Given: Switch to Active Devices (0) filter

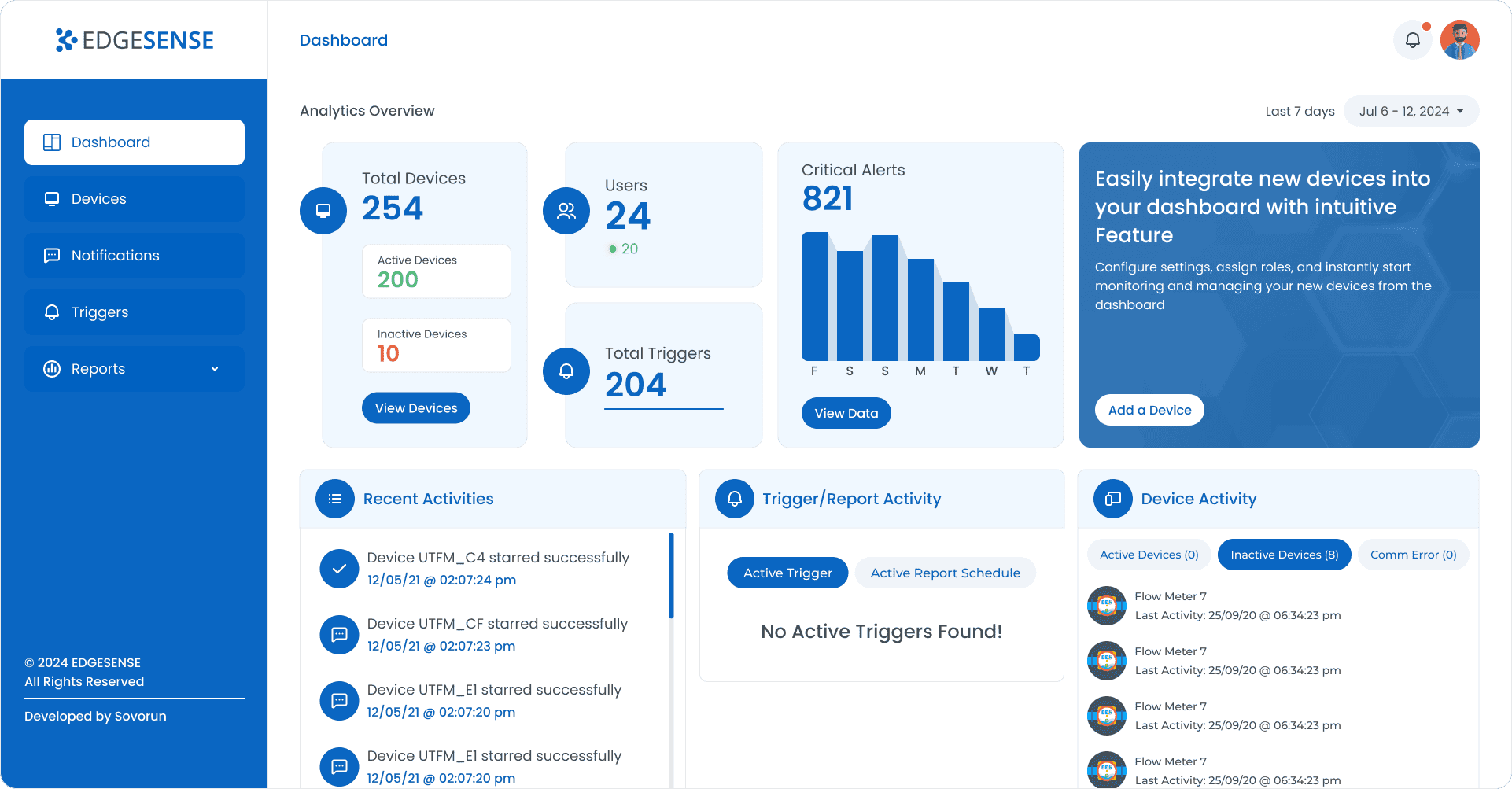Looking at the screenshot, I should tap(1149, 555).
